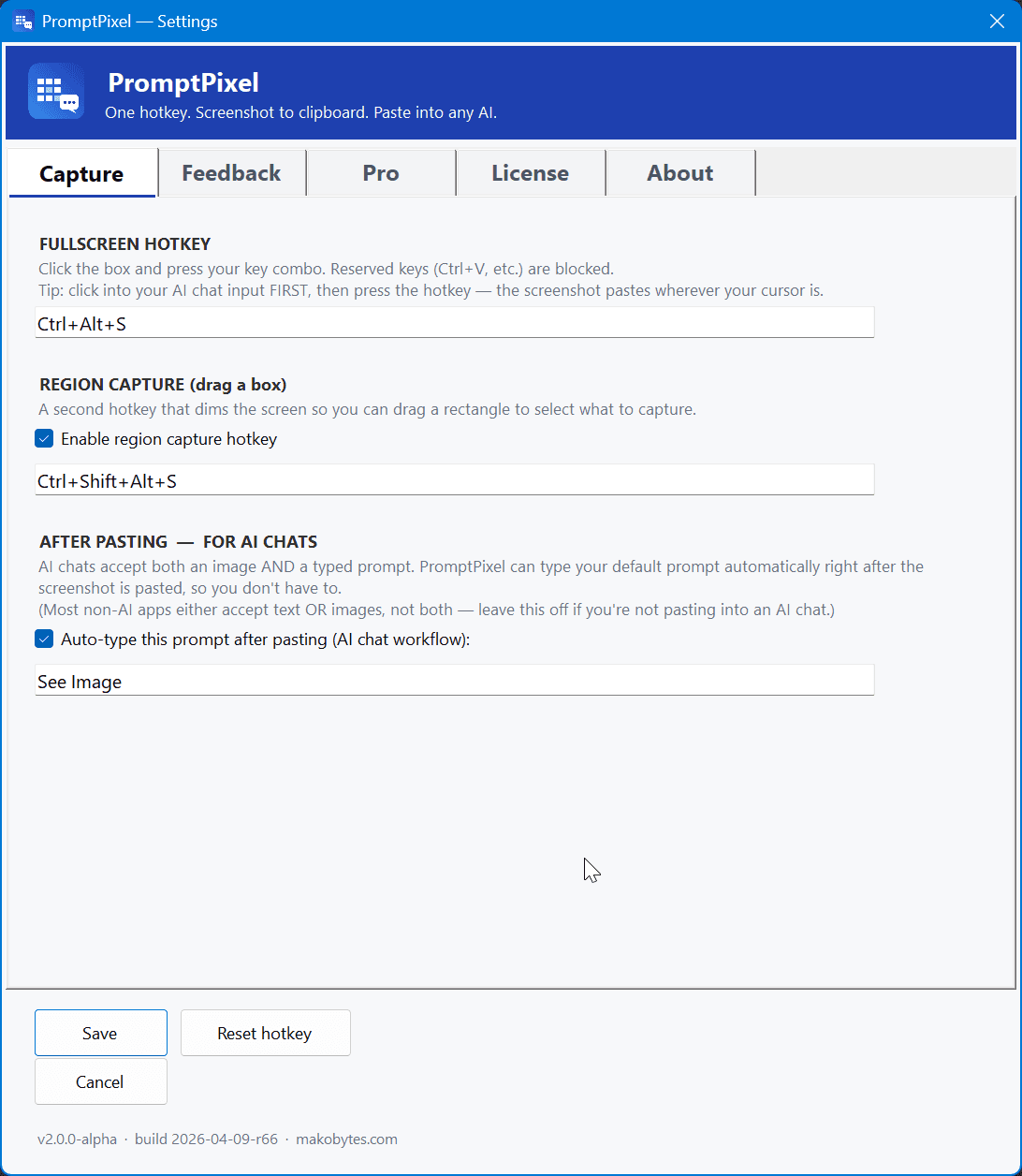Switch to the Feedback tab
The image size is (1022, 1176).
point(231,172)
